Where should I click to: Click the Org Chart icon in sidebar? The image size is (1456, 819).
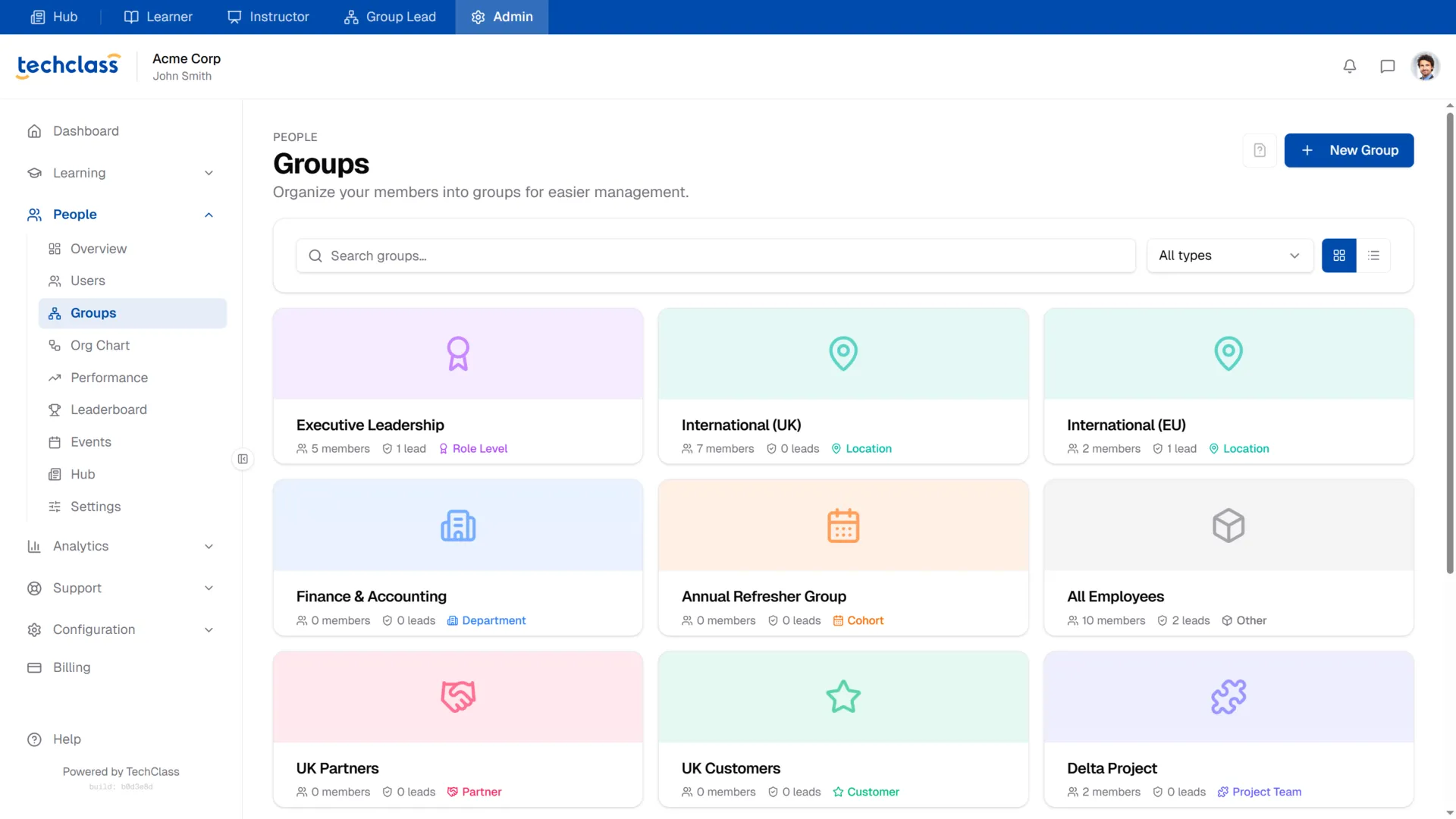point(55,346)
